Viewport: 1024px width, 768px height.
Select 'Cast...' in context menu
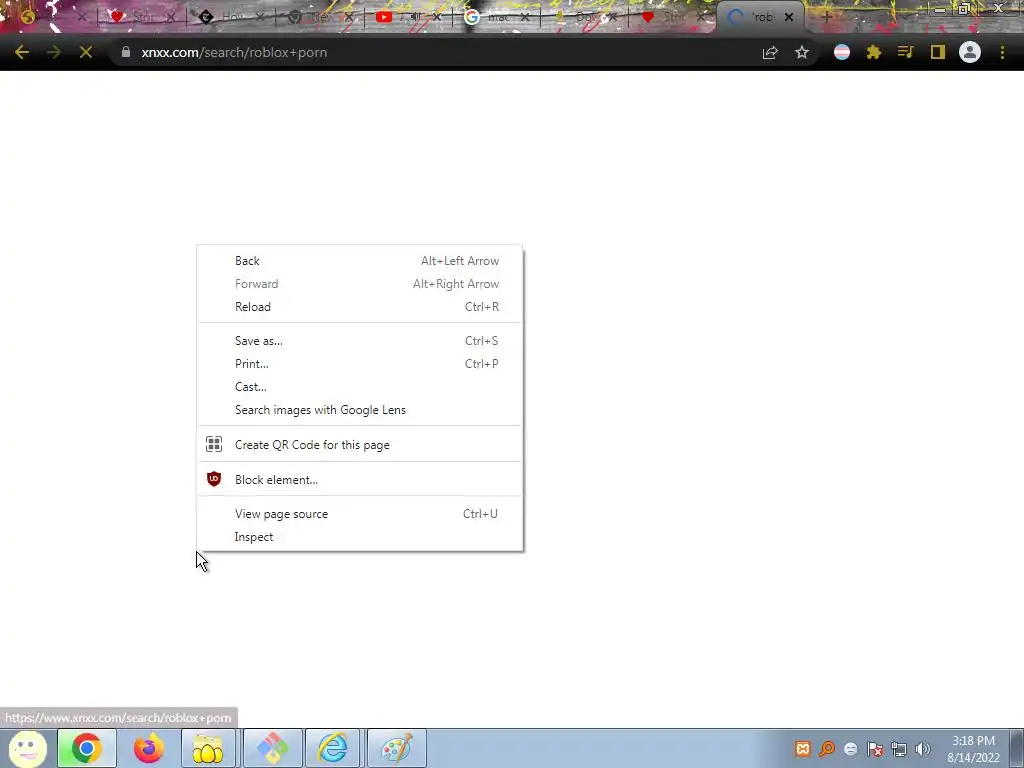359,387
